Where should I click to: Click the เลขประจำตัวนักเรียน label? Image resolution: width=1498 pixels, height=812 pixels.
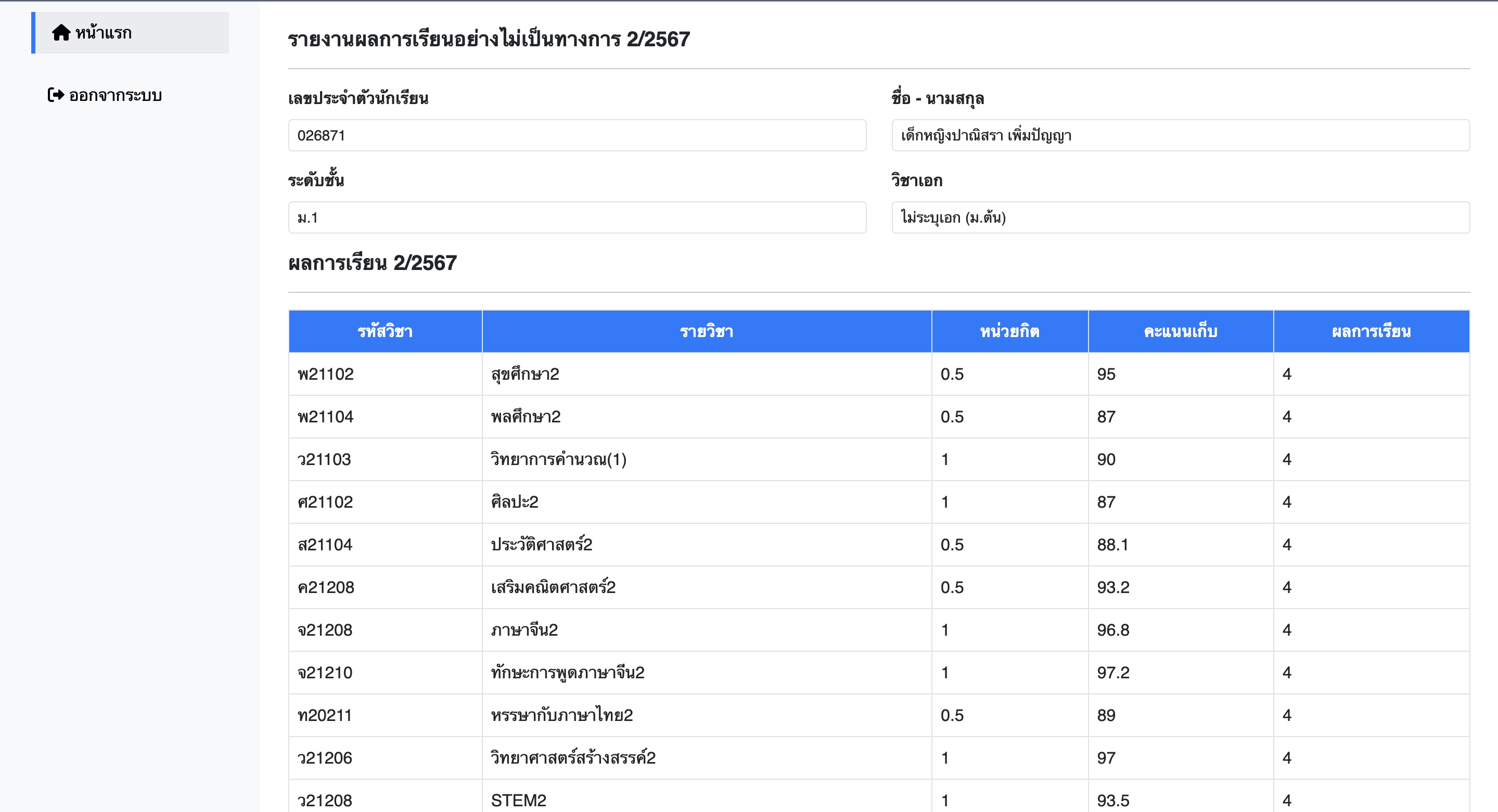(x=358, y=98)
